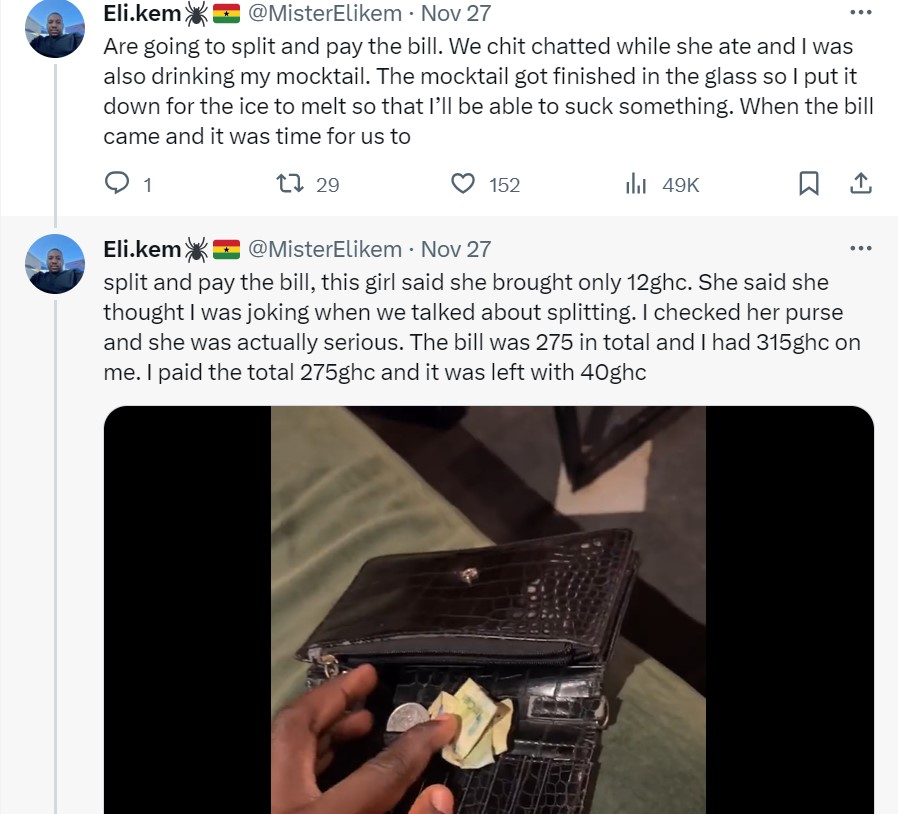Play the purse video in the second tweet

point(489,610)
